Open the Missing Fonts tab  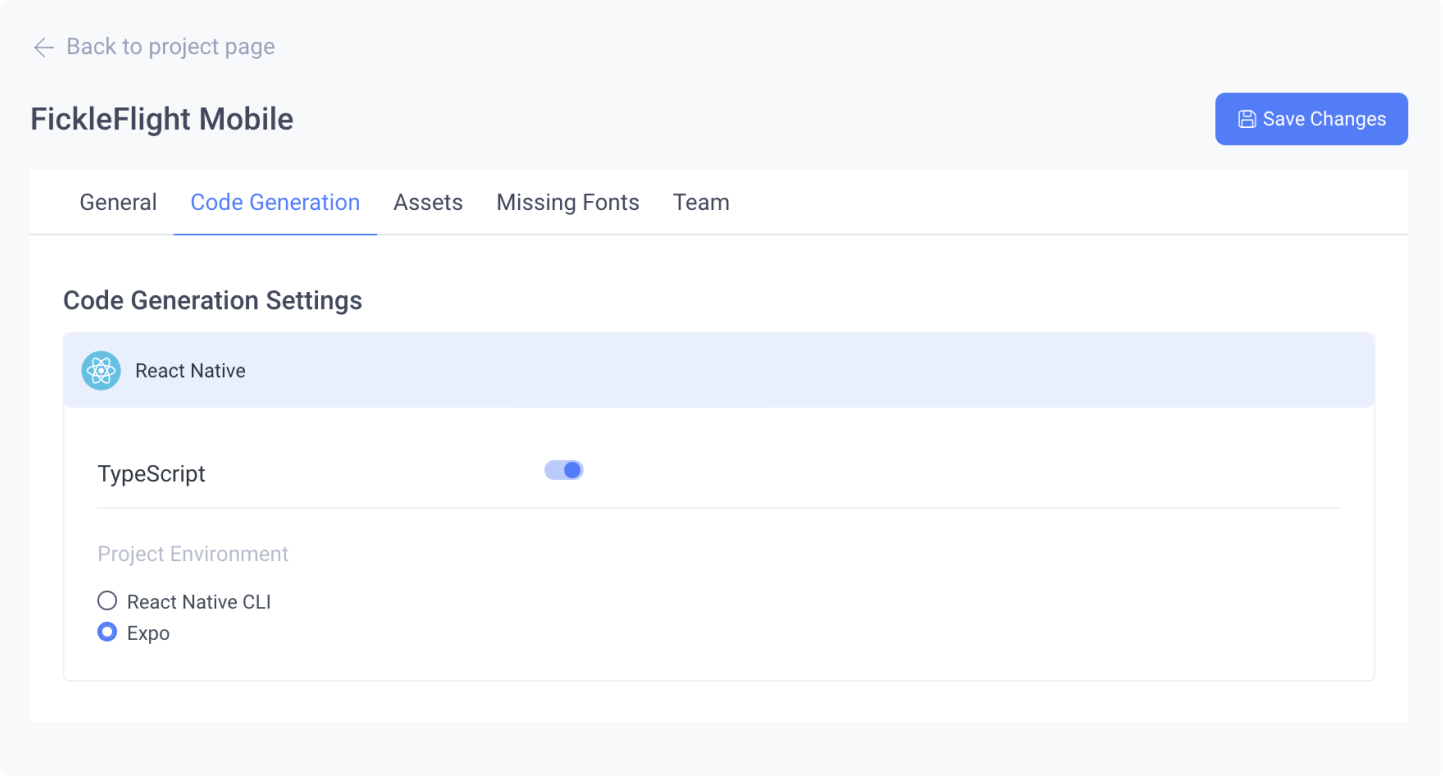coord(568,202)
